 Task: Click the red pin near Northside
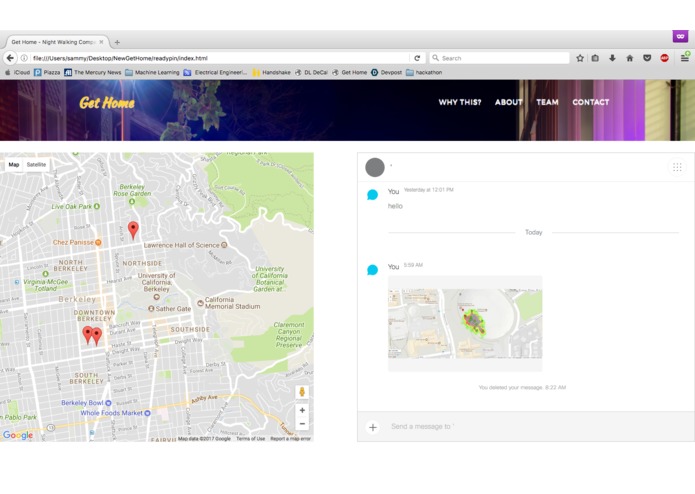point(133,230)
